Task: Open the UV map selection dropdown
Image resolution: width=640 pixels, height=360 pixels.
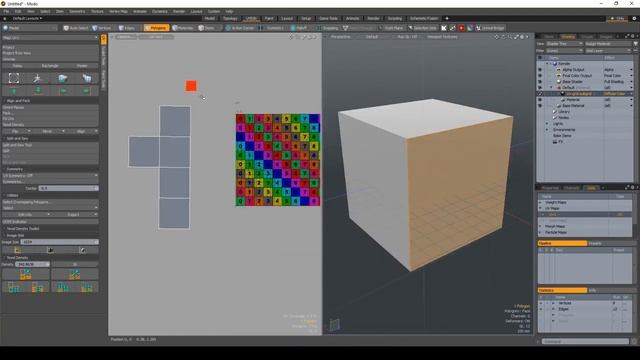Action: click(50, 38)
